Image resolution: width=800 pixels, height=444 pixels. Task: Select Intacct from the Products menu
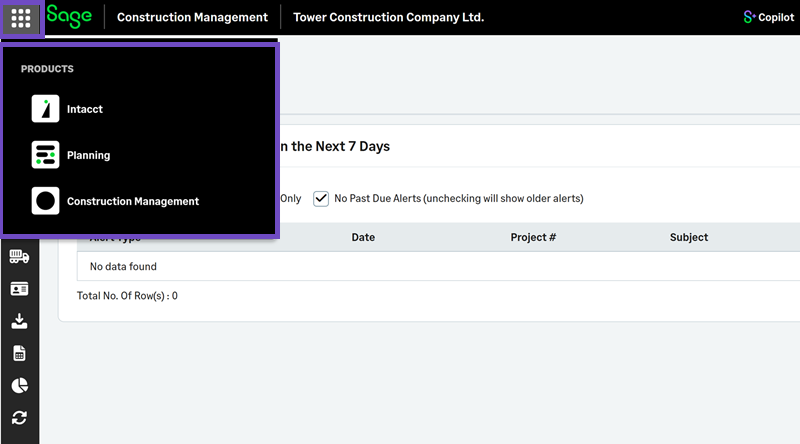[x=85, y=109]
